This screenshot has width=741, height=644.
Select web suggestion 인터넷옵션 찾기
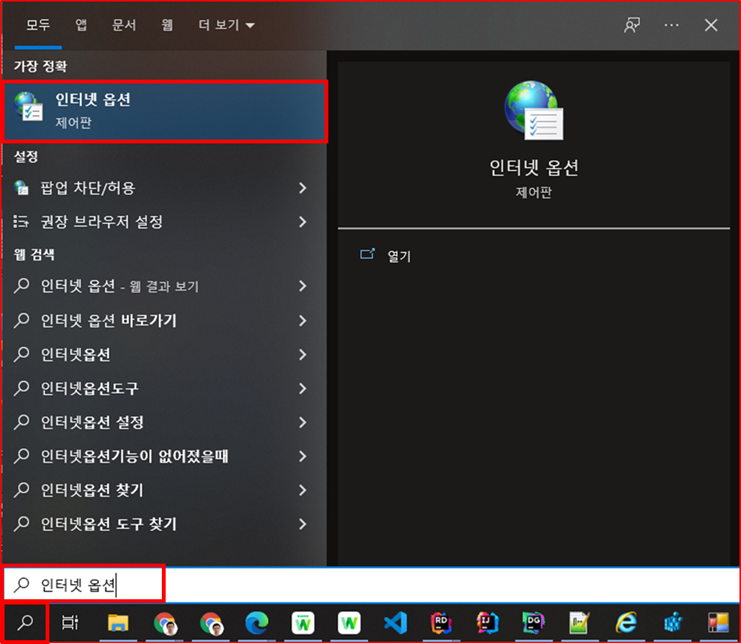(x=164, y=490)
